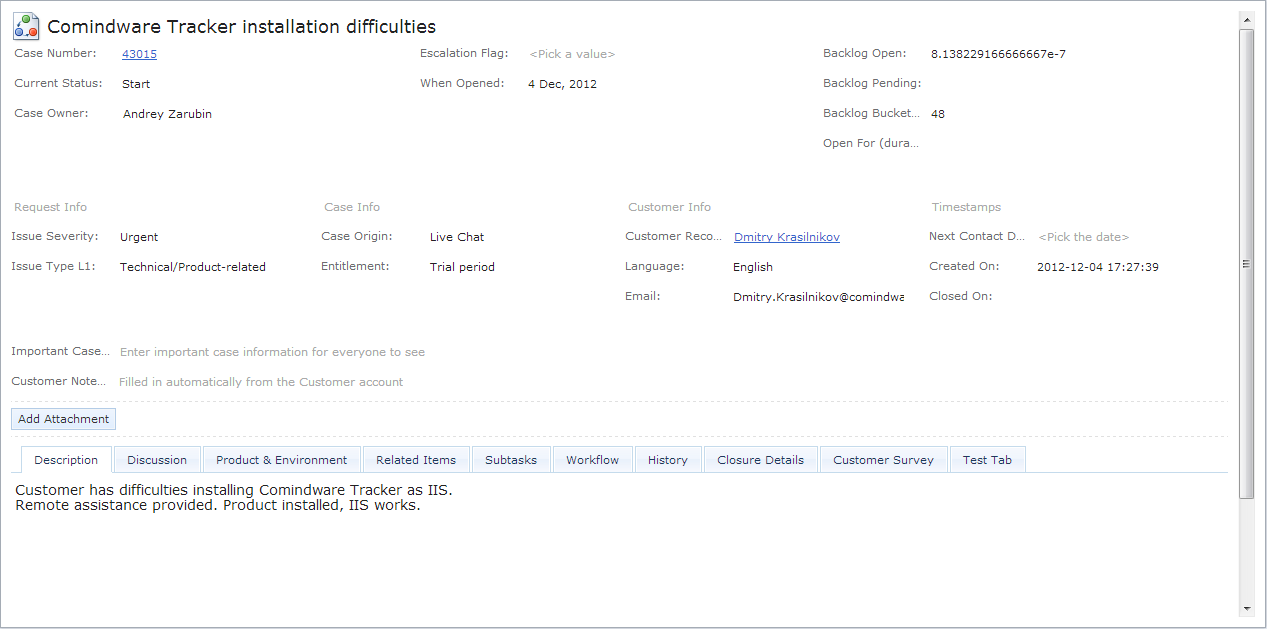The width and height of the screenshot is (1267, 629).
Task: Click the Important Case information field
Action: pos(272,352)
